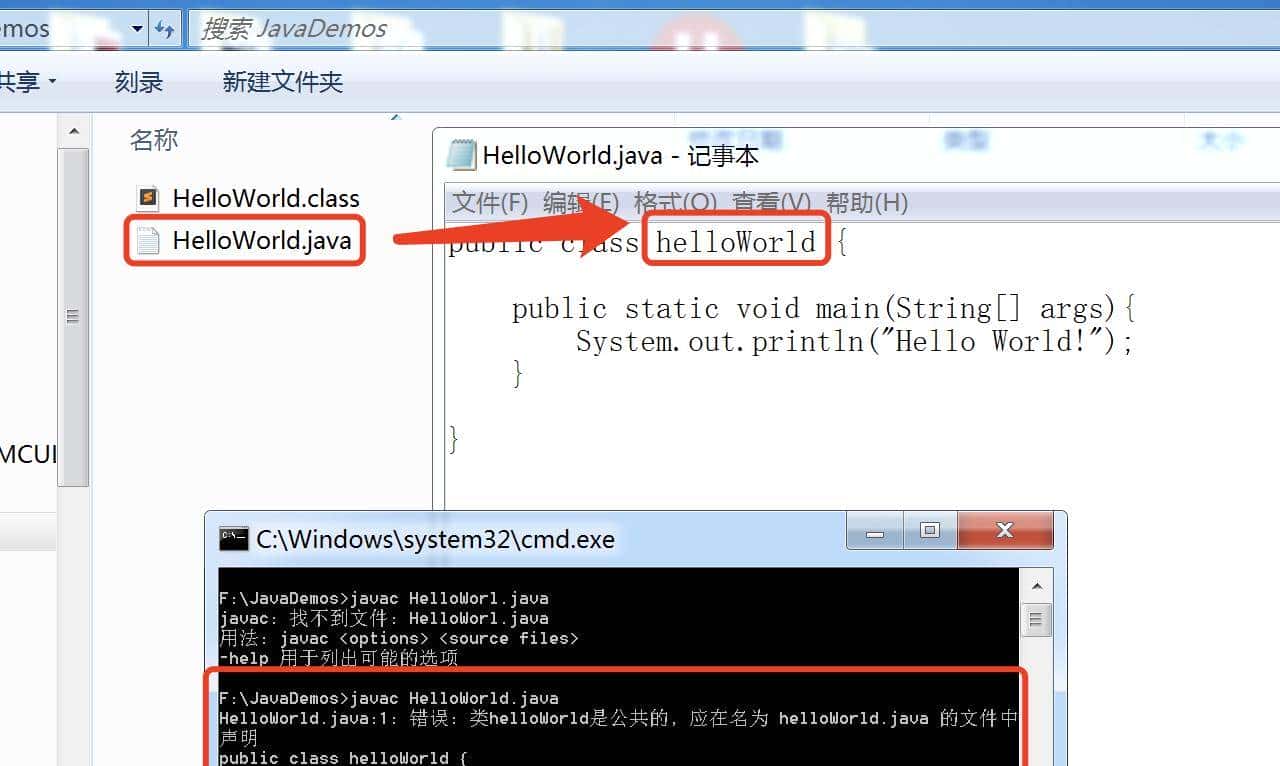Open the 编辑(E) menu in Notepad
Image resolution: width=1280 pixels, height=766 pixels.
[574, 202]
